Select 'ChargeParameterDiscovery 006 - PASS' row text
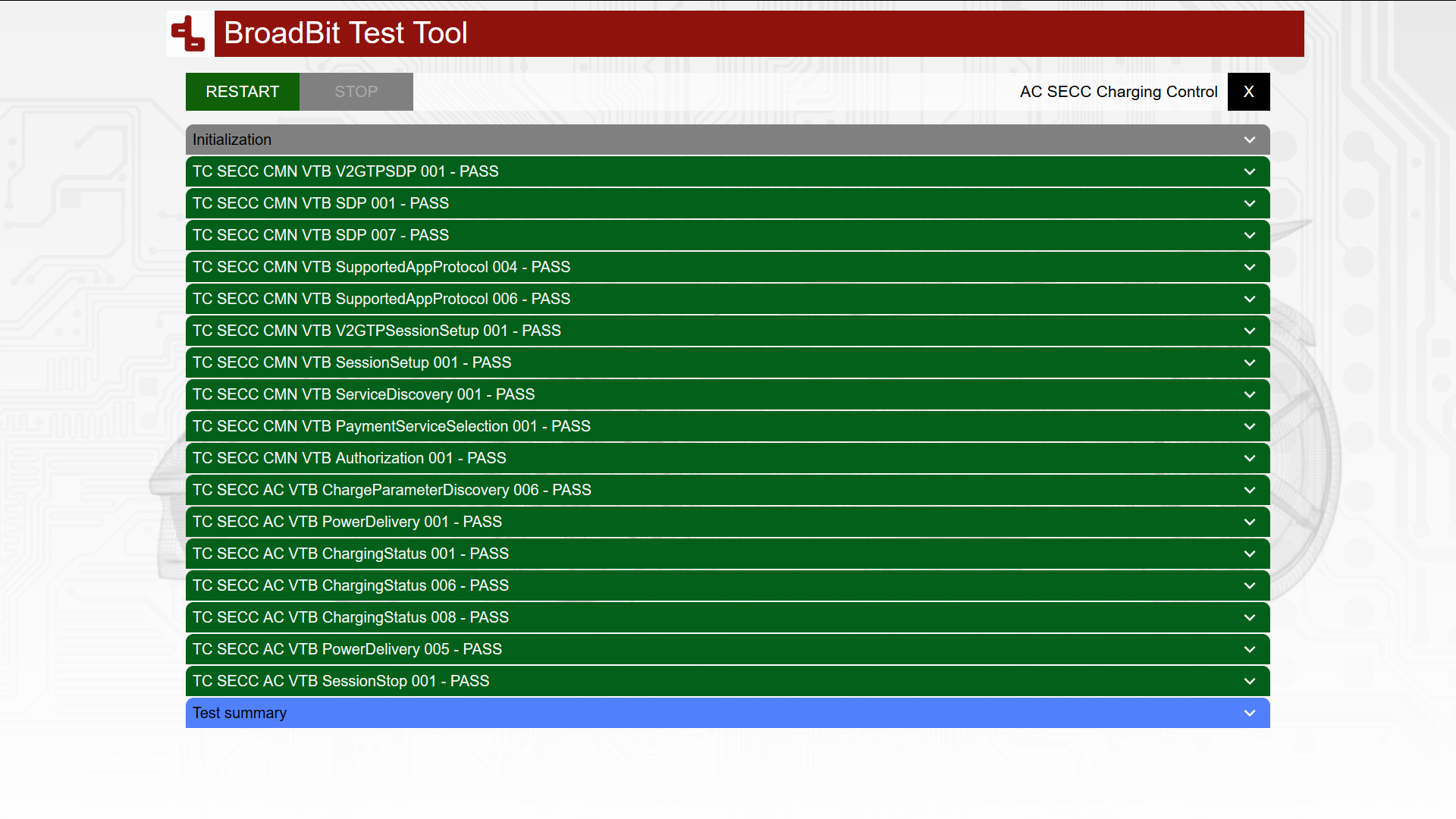The image size is (1456, 819). pos(391,490)
